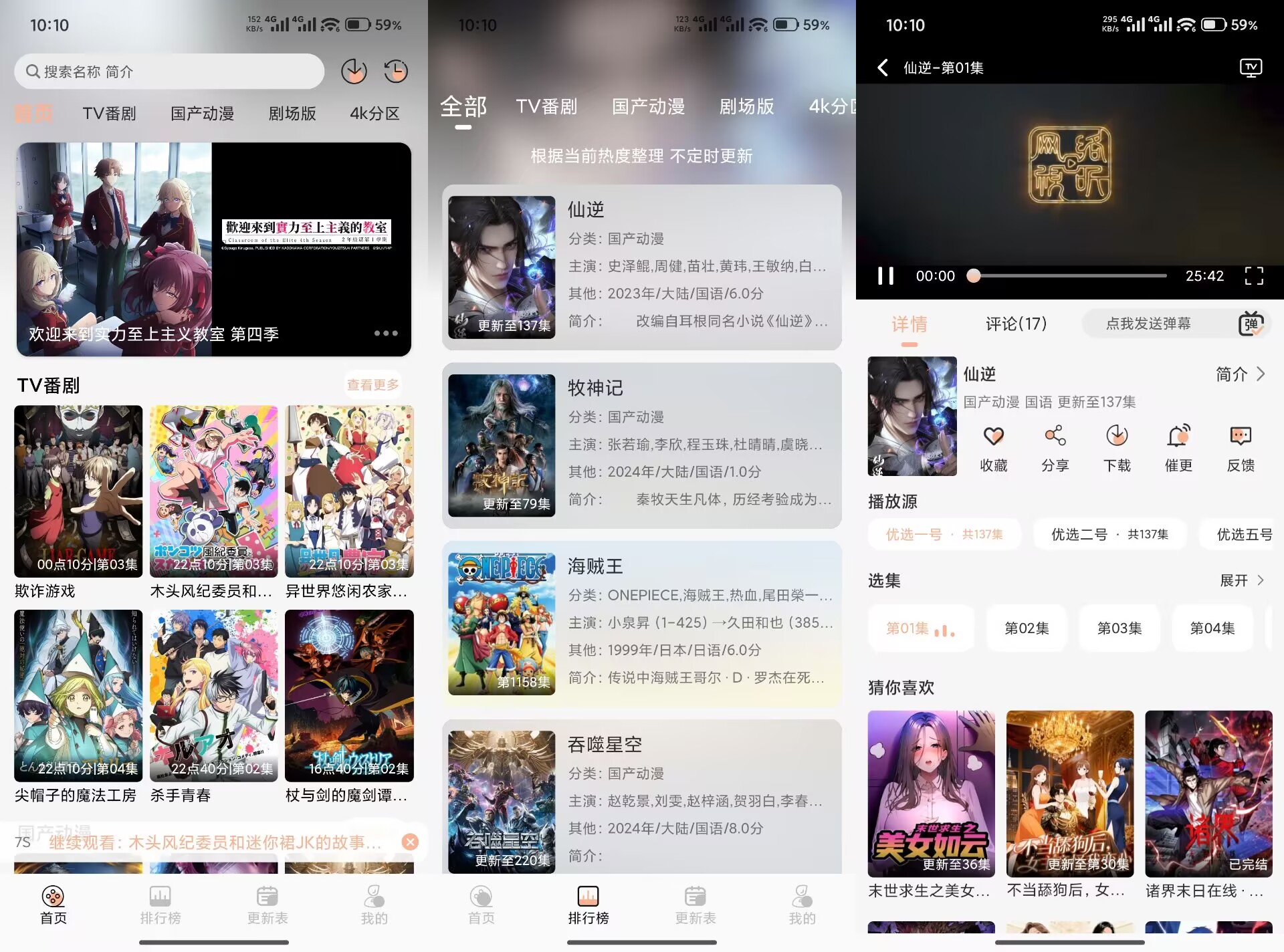Open the download manager icon beside search bar
The width and height of the screenshot is (1284, 952).
pyautogui.click(x=355, y=71)
